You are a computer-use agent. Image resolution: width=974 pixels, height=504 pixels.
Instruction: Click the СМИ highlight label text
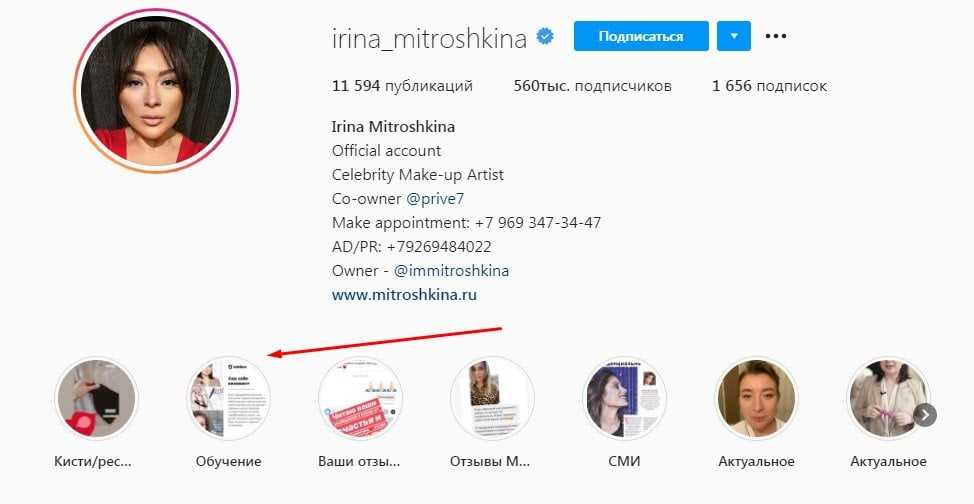[624, 462]
